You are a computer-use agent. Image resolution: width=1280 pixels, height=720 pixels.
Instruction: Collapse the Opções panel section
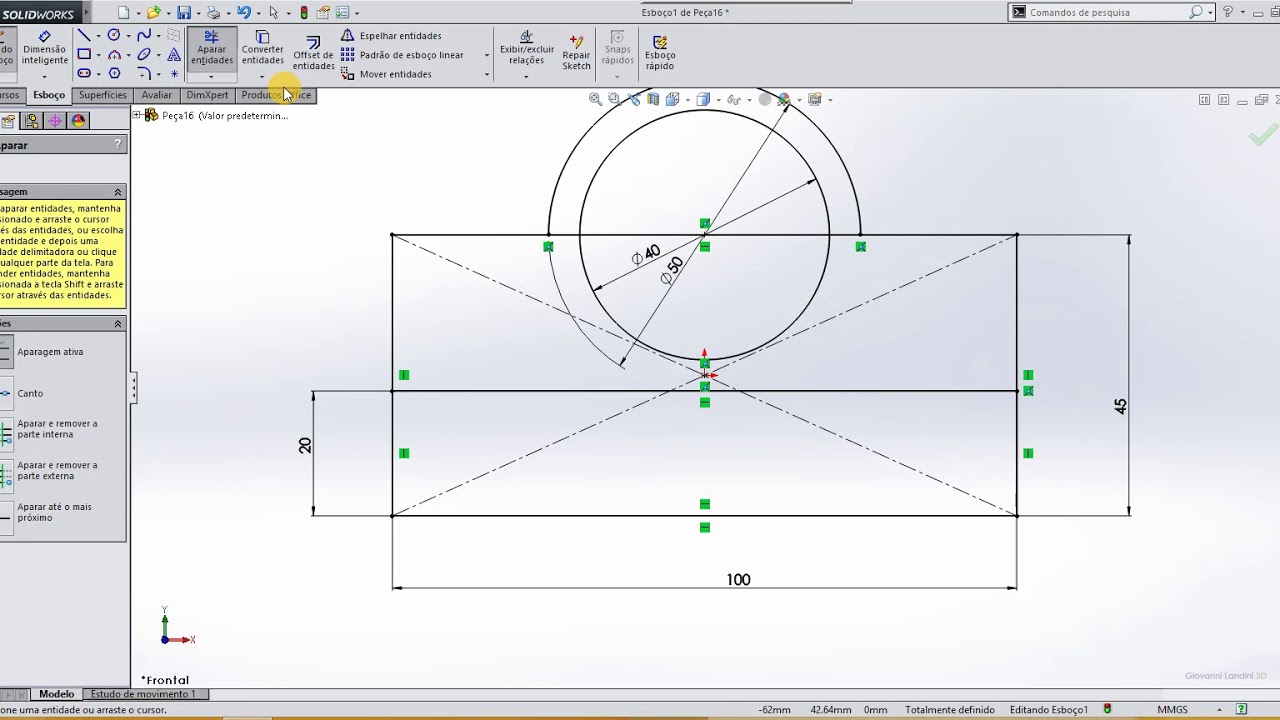[x=118, y=324]
